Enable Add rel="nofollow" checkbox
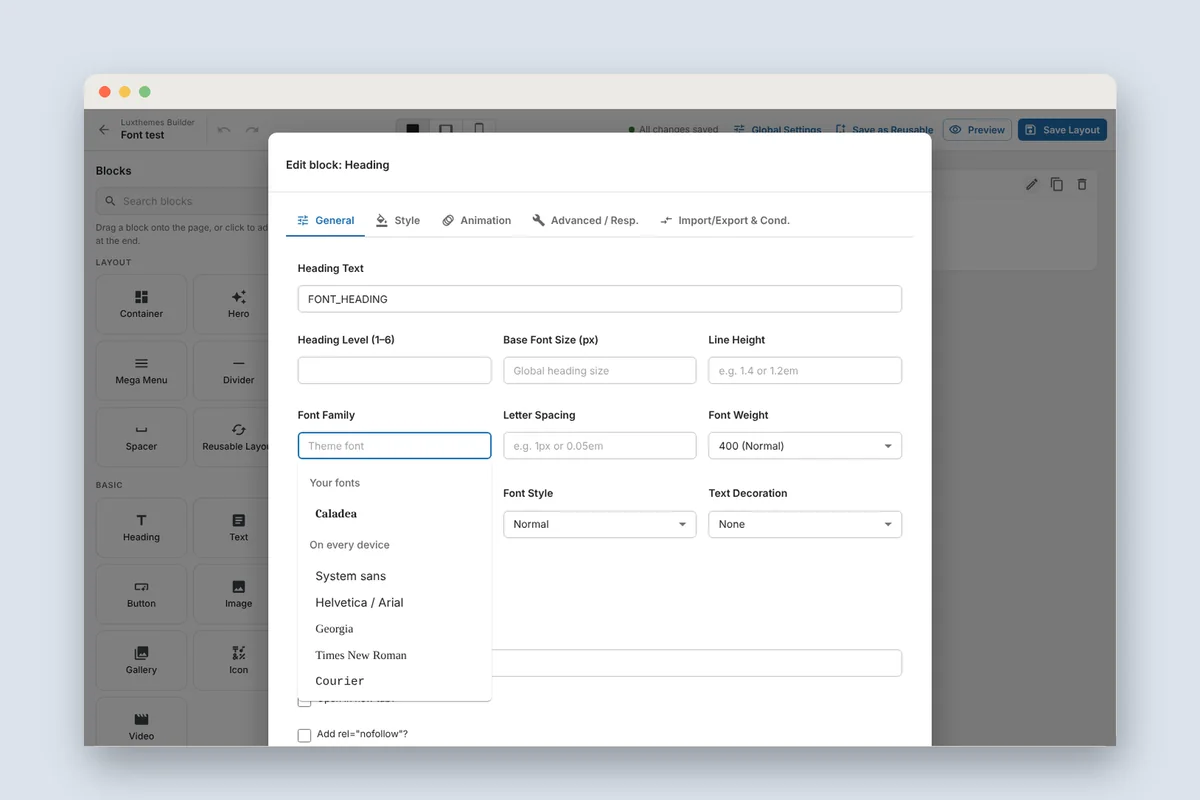1200x800 pixels. pyautogui.click(x=305, y=735)
